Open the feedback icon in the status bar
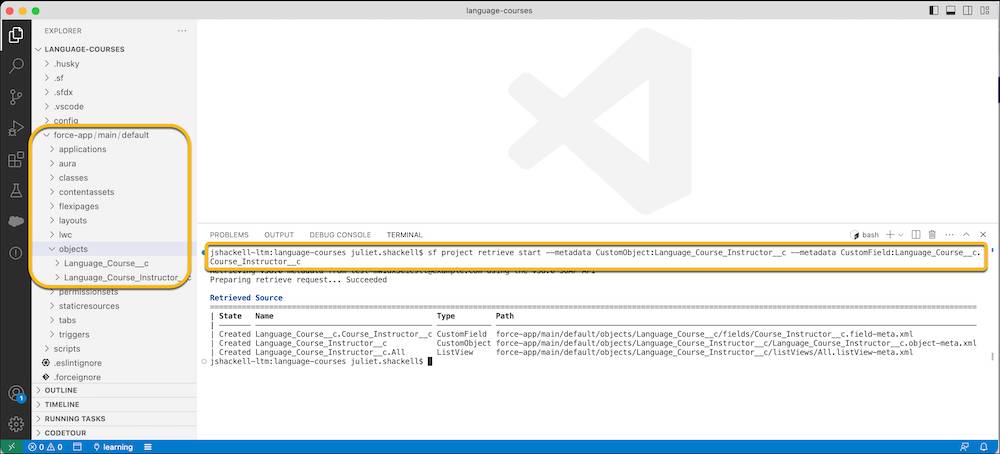 964,447
